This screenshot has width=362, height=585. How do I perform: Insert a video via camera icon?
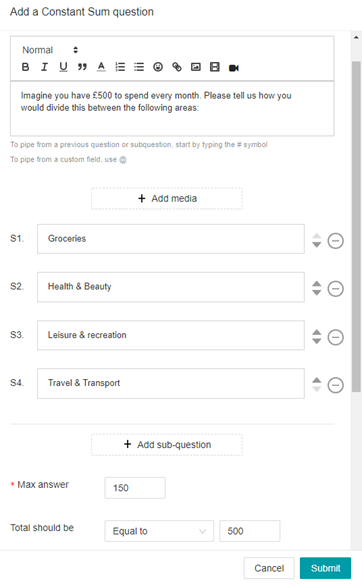pyautogui.click(x=234, y=68)
